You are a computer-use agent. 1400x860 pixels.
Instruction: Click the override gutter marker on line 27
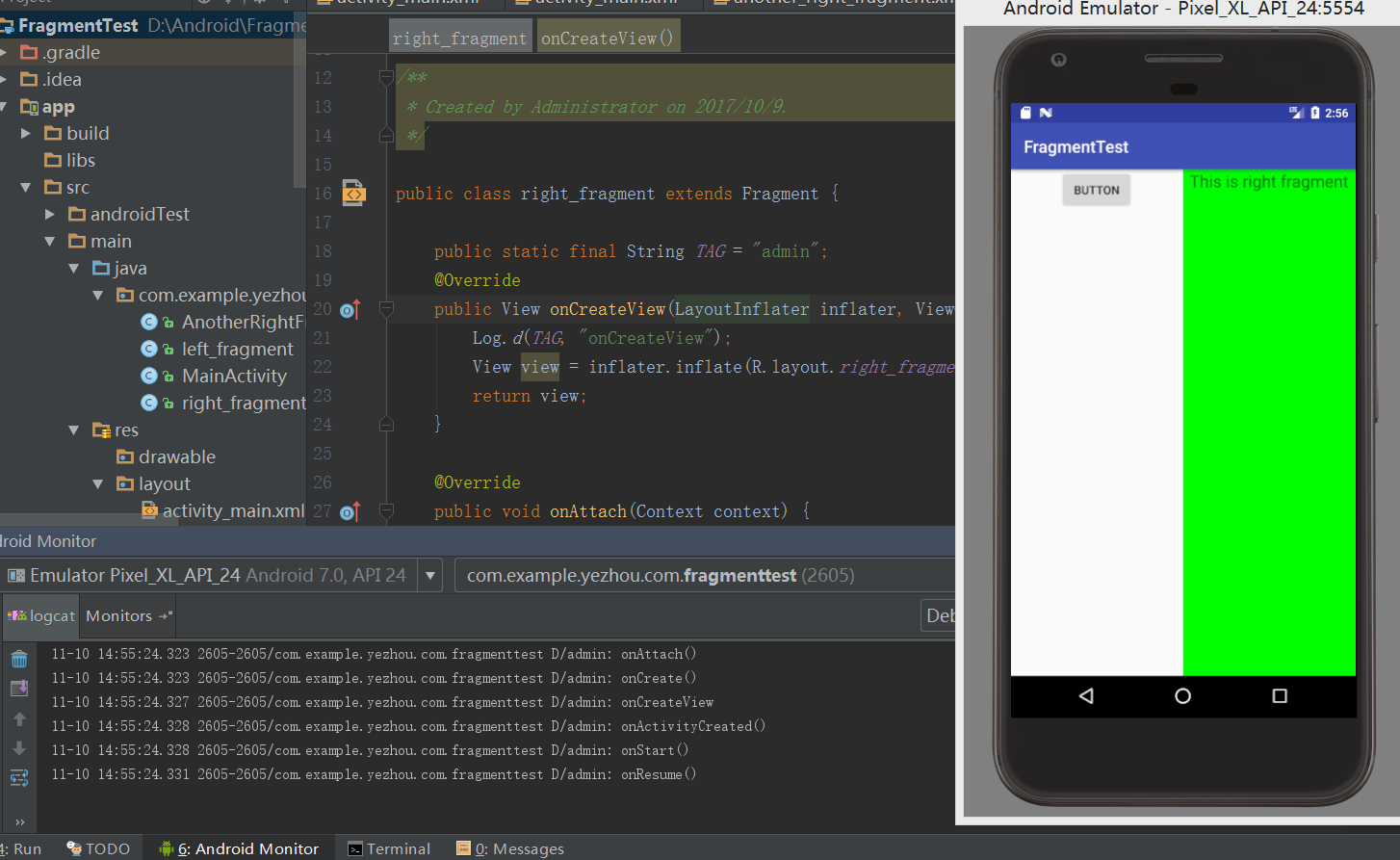pos(350,511)
